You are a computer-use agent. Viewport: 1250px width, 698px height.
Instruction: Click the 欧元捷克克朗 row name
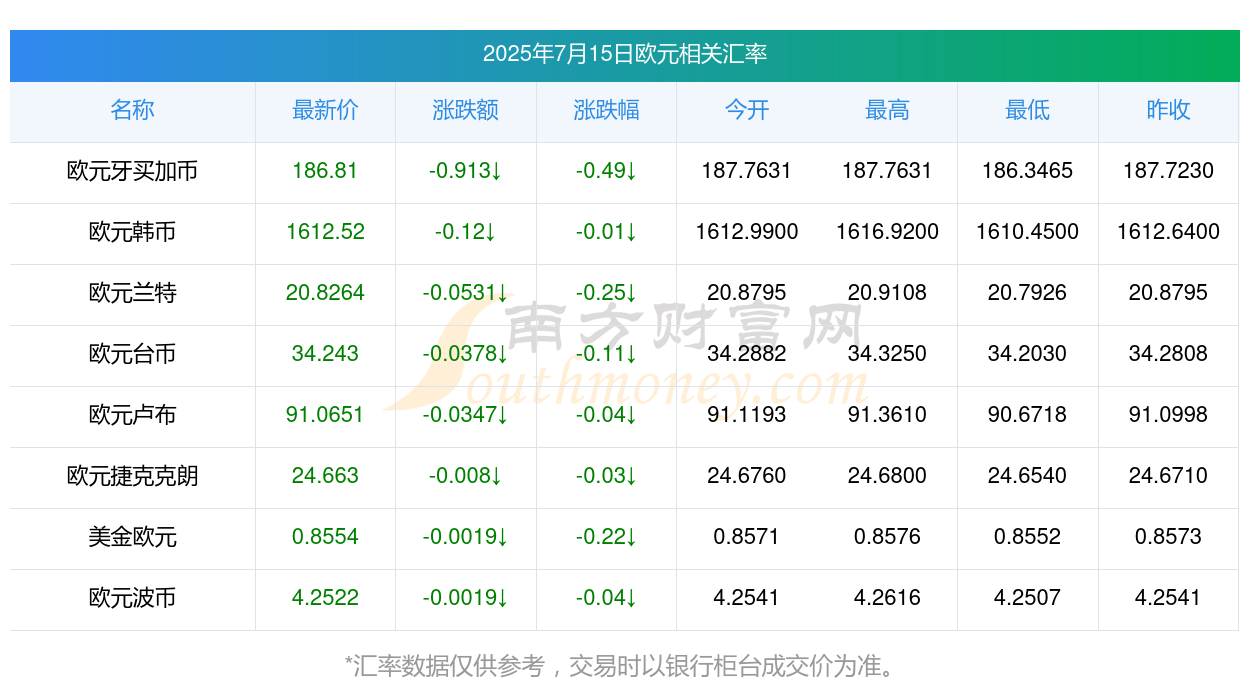[132, 476]
